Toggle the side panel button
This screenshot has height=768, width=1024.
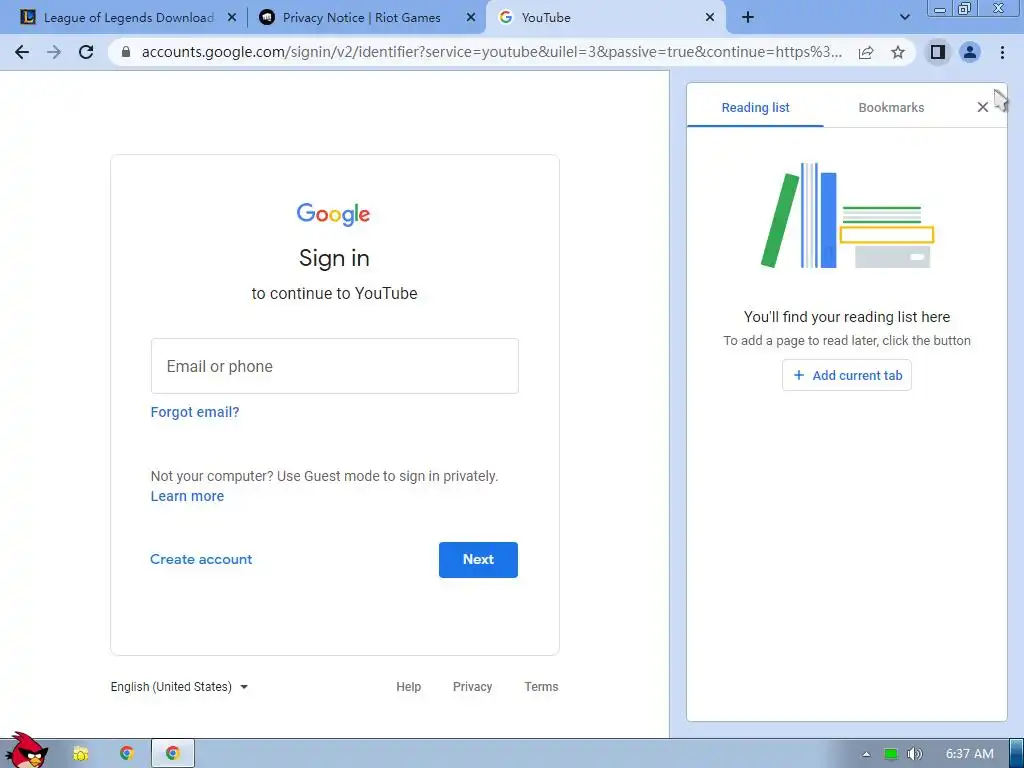[938, 52]
